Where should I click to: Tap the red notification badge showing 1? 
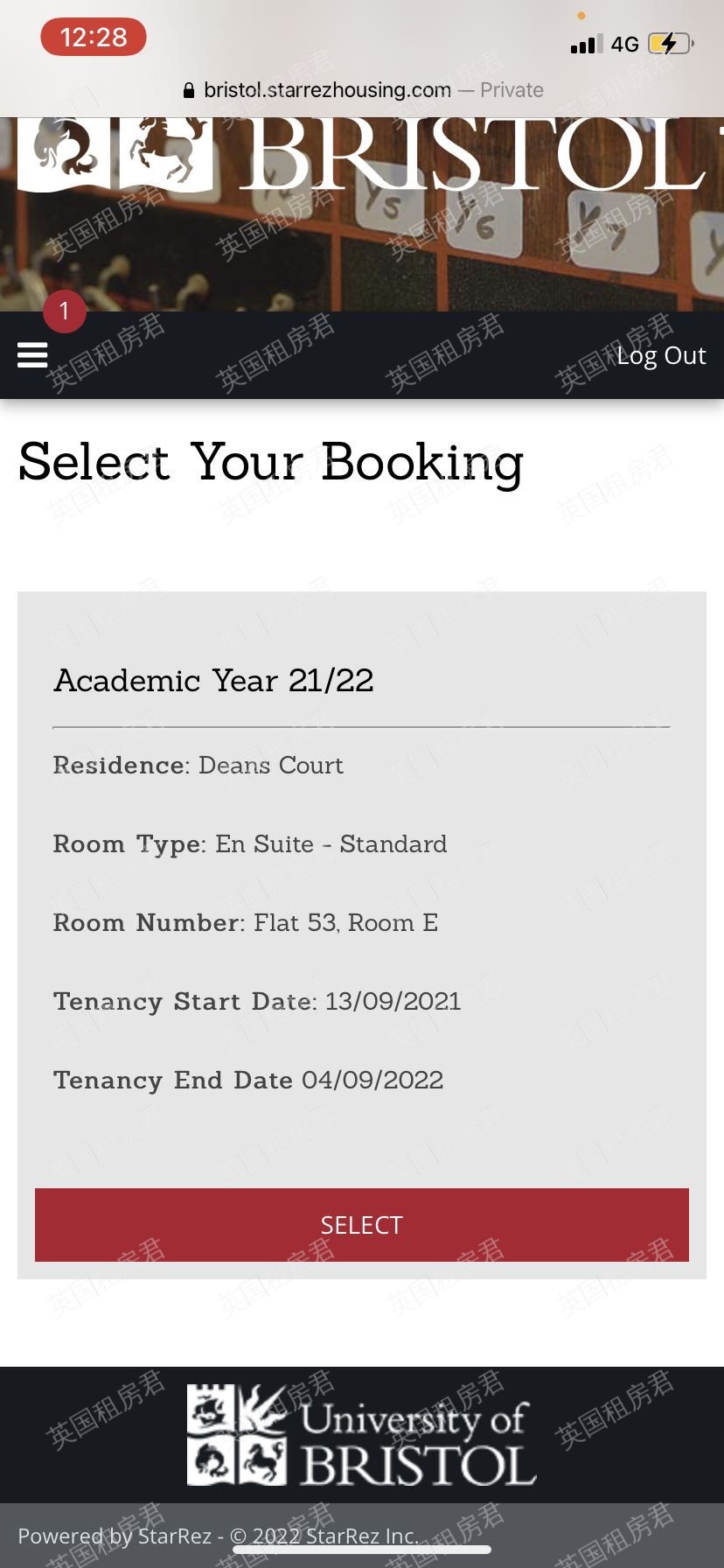point(64,311)
